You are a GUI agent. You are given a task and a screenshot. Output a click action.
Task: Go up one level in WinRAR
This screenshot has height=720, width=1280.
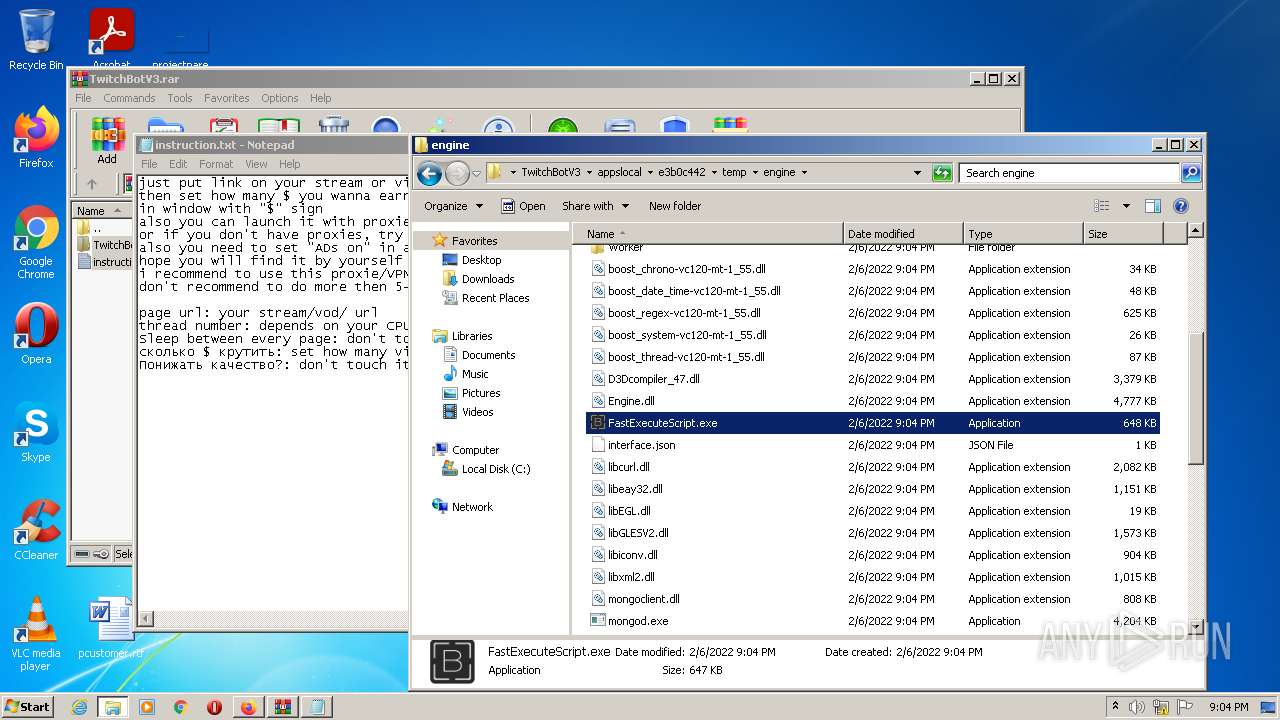coord(92,184)
